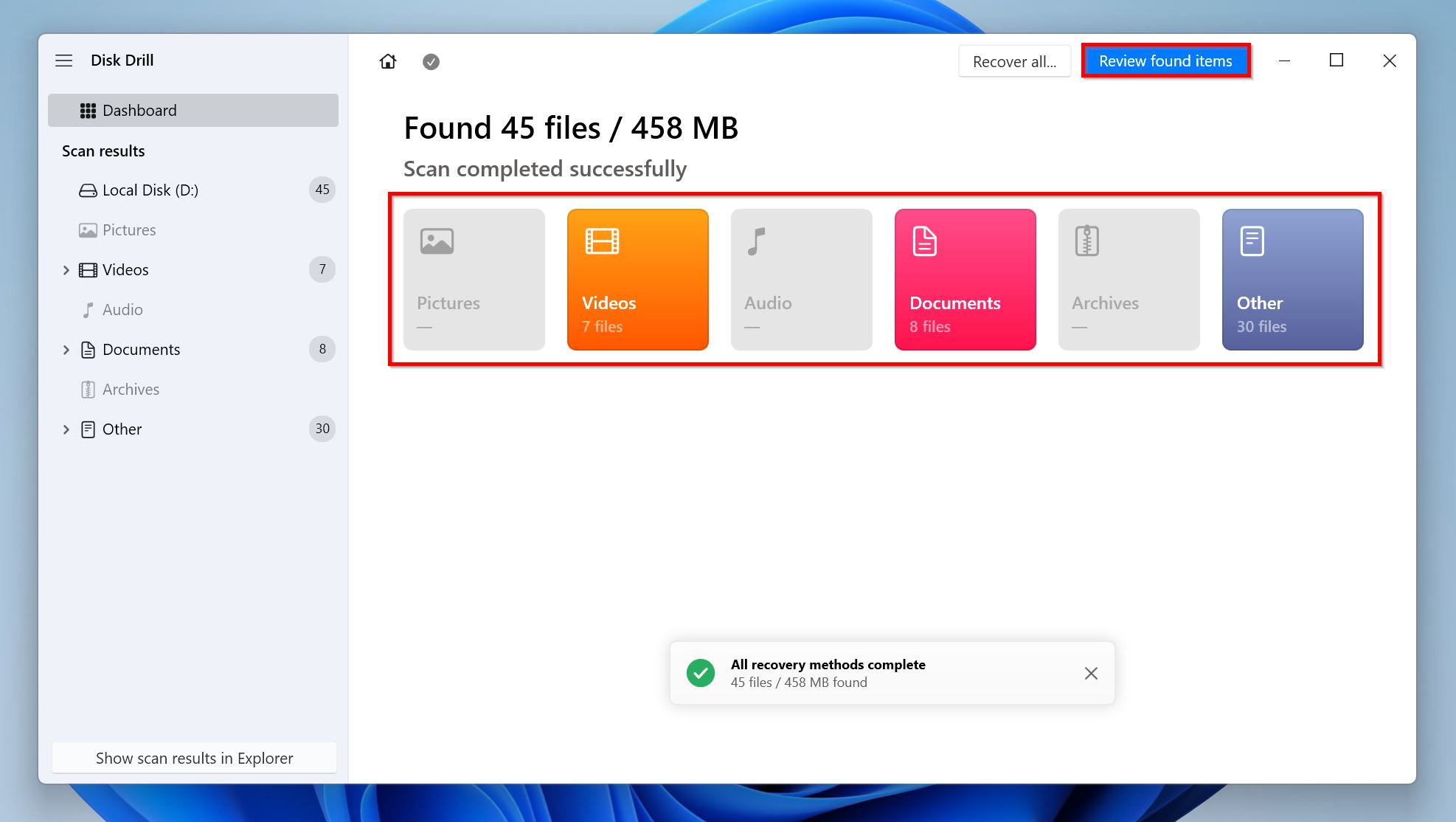Image resolution: width=1456 pixels, height=822 pixels.
Task: Open the hamburger menu next to Disk Drill
Action: [x=64, y=60]
